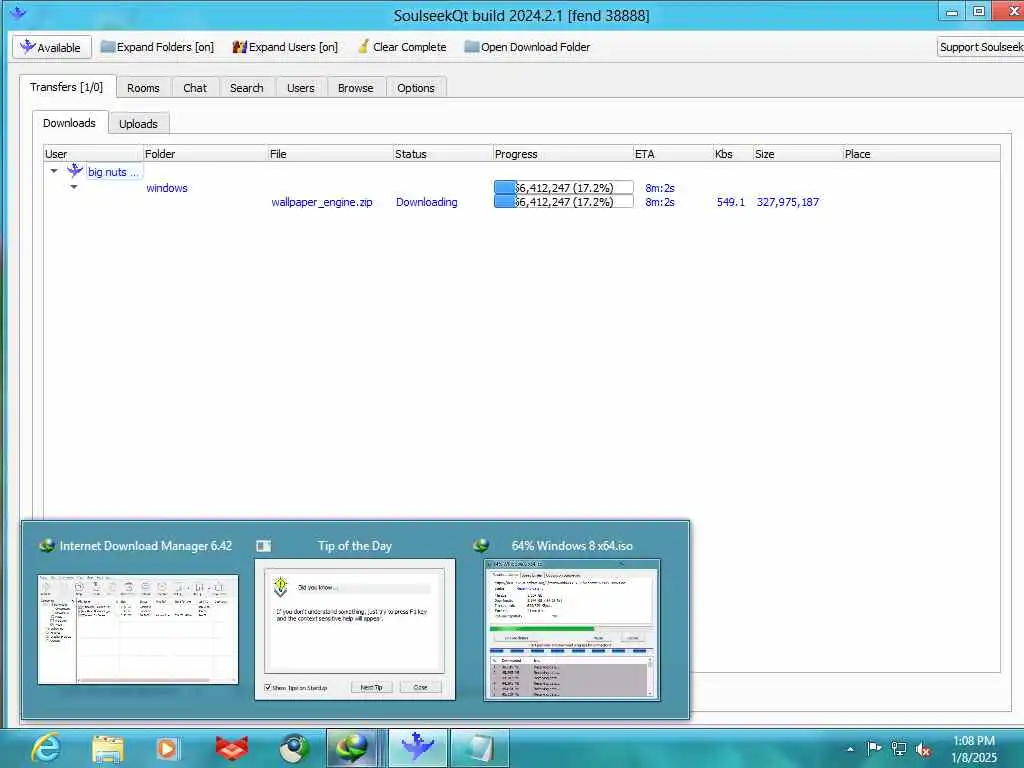Toggle Show Tips on StartUp checkbox in preview
The height and width of the screenshot is (768, 1024).
click(x=268, y=687)
